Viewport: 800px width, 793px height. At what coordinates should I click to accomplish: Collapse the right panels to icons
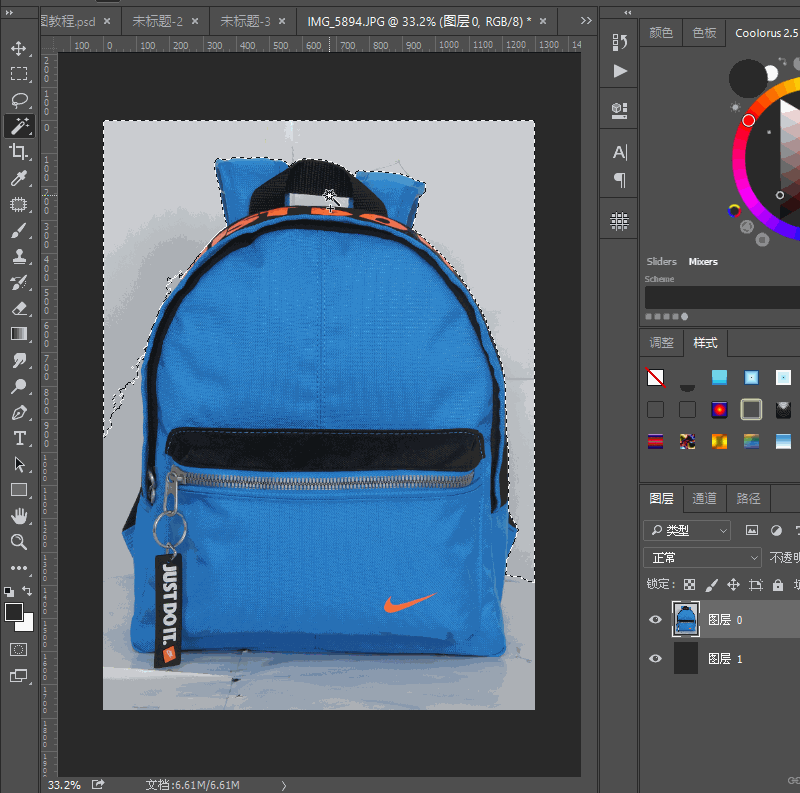pos(628,12)
